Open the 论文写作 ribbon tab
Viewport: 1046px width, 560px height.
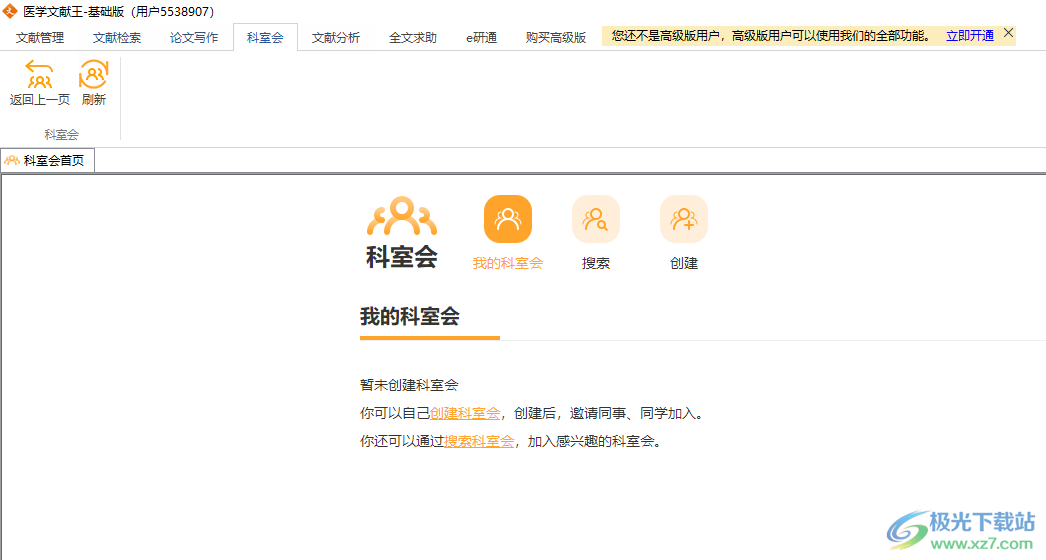194,38
